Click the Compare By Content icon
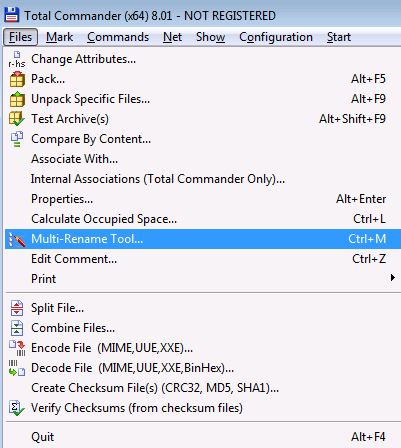This screenshot has height=448, width=401. click(x=17, y=139)
